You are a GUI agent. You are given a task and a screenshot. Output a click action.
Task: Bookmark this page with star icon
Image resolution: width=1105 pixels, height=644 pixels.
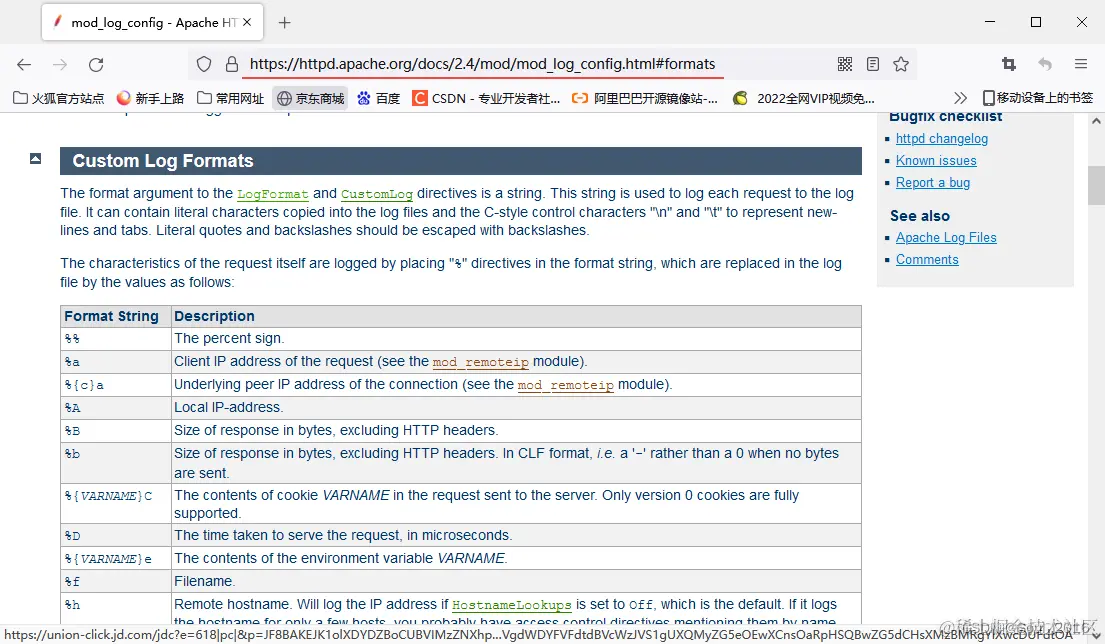tap(901, 64)
